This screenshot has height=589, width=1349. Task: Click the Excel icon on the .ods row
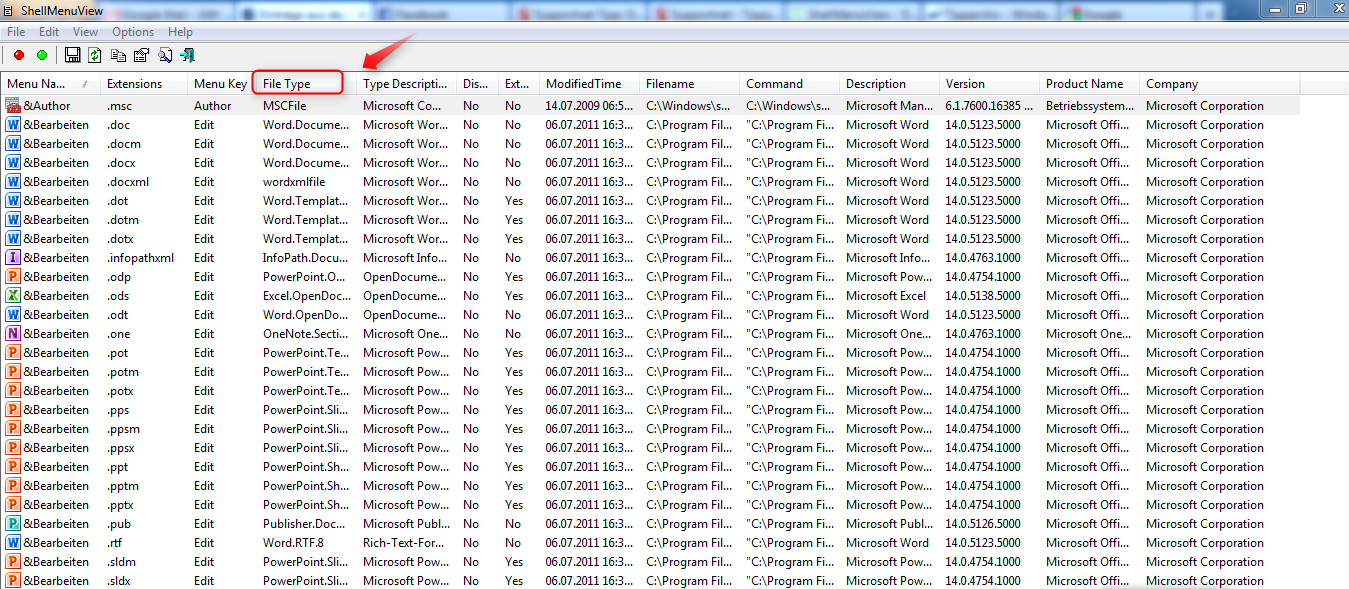point(13,295)
